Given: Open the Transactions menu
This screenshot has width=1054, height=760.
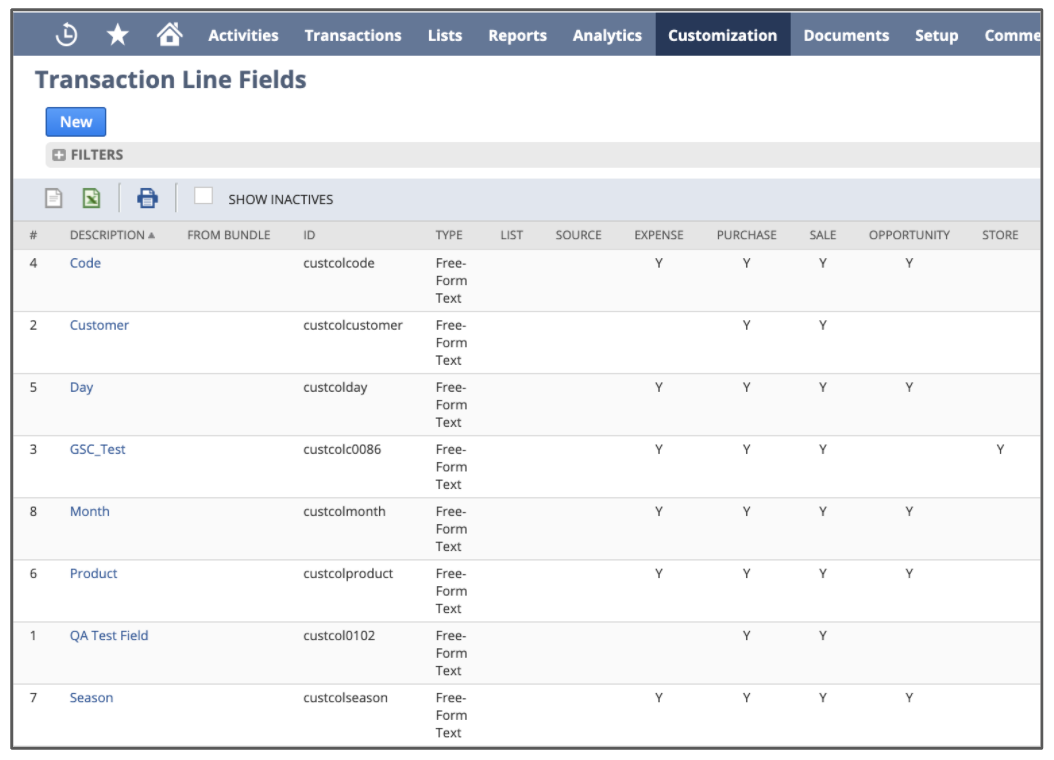Looking at the screenshot, I should pos(352,35).
